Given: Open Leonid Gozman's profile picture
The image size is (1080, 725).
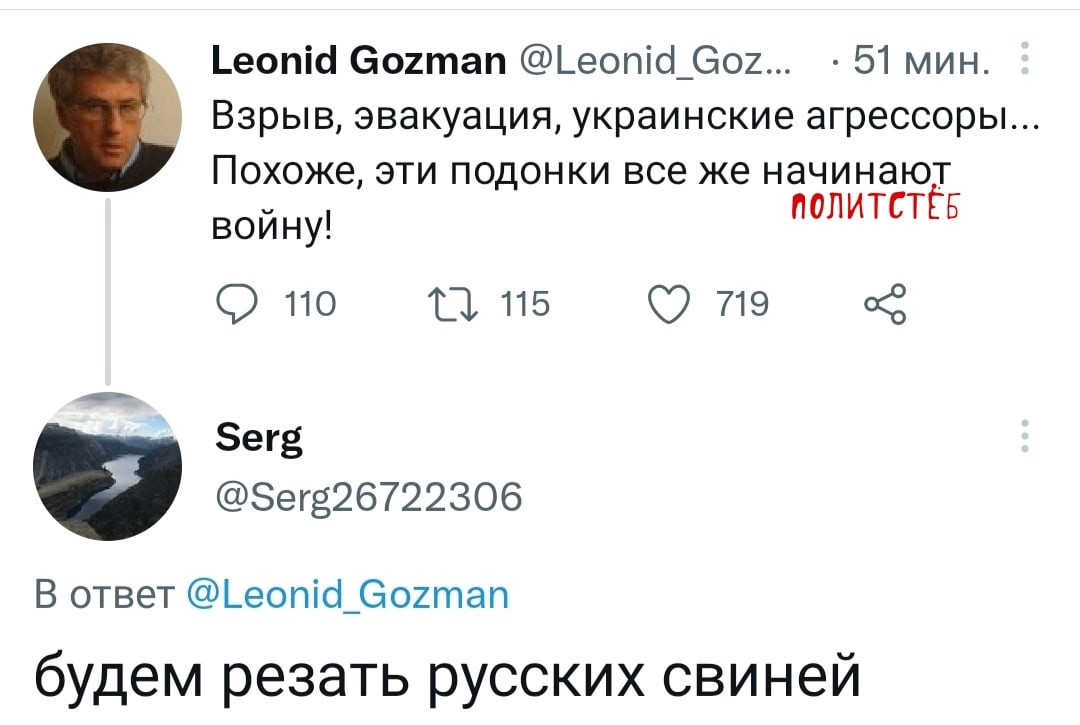Looking at the screenshot, I should pos(108,117).
